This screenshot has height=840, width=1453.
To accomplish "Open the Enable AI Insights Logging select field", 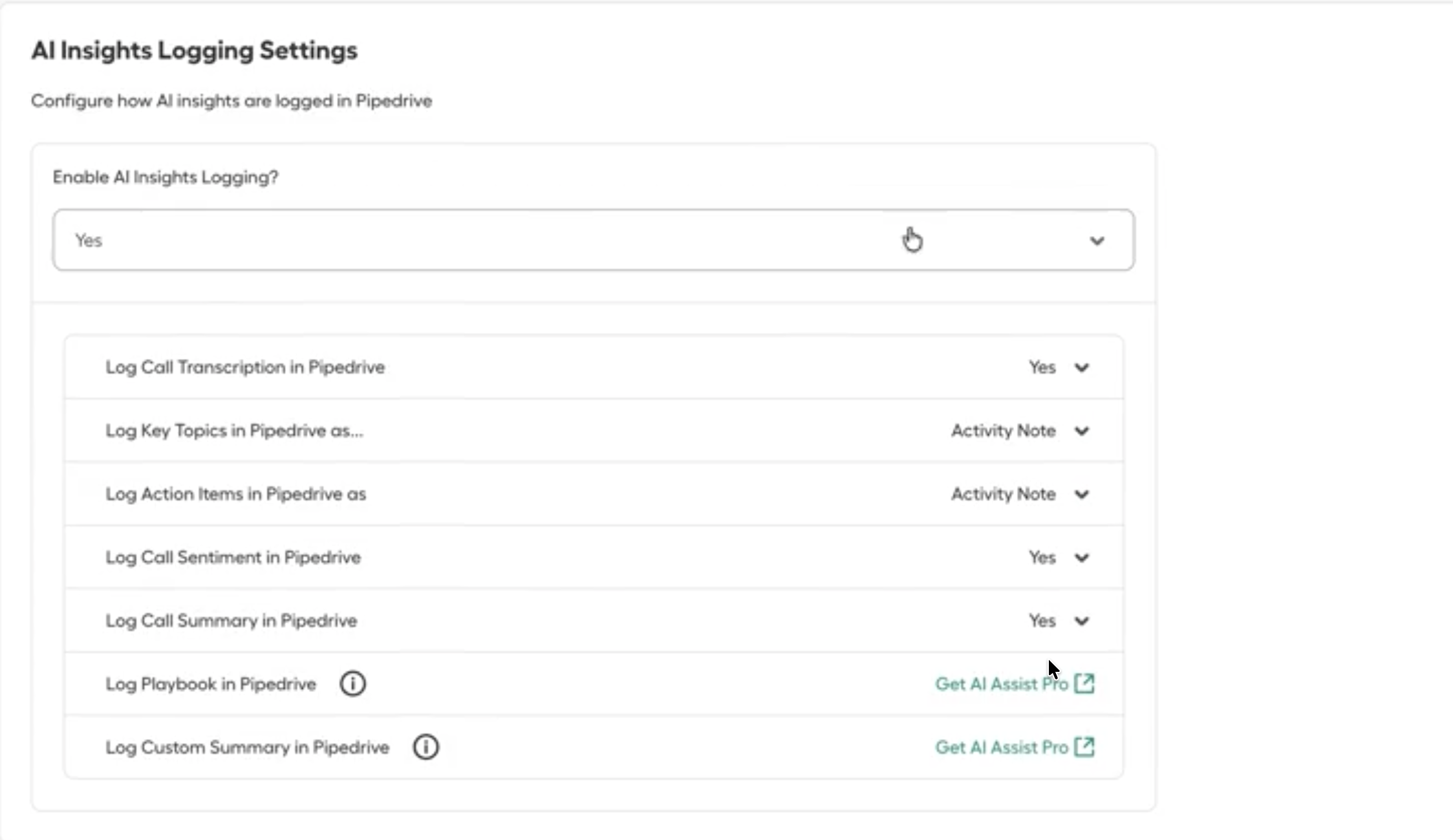I will click(x=593, y=240).
